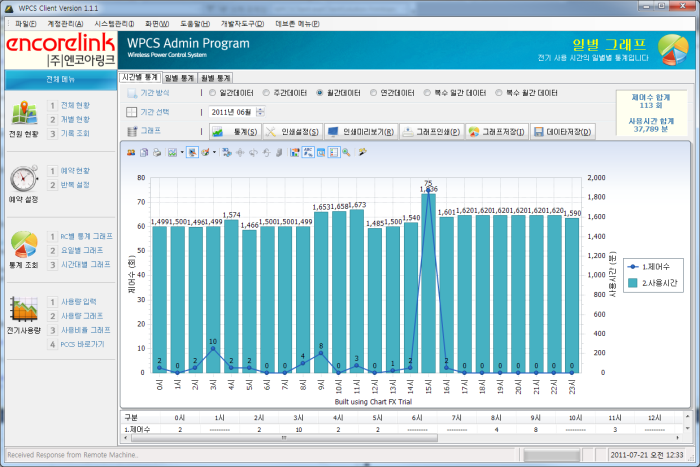Open the 개발자도구(D) menu
The width and height of the screenshot is (700, 467).
[242, 24]
